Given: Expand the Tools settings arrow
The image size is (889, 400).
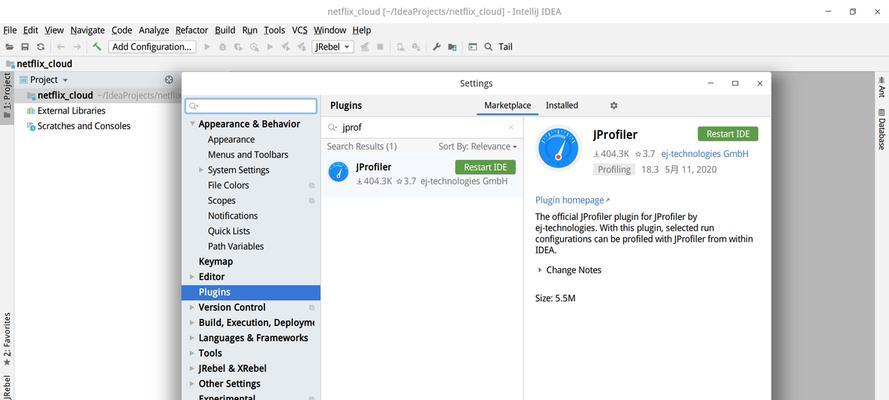Looking at the screenshot, I should [192, 353].
